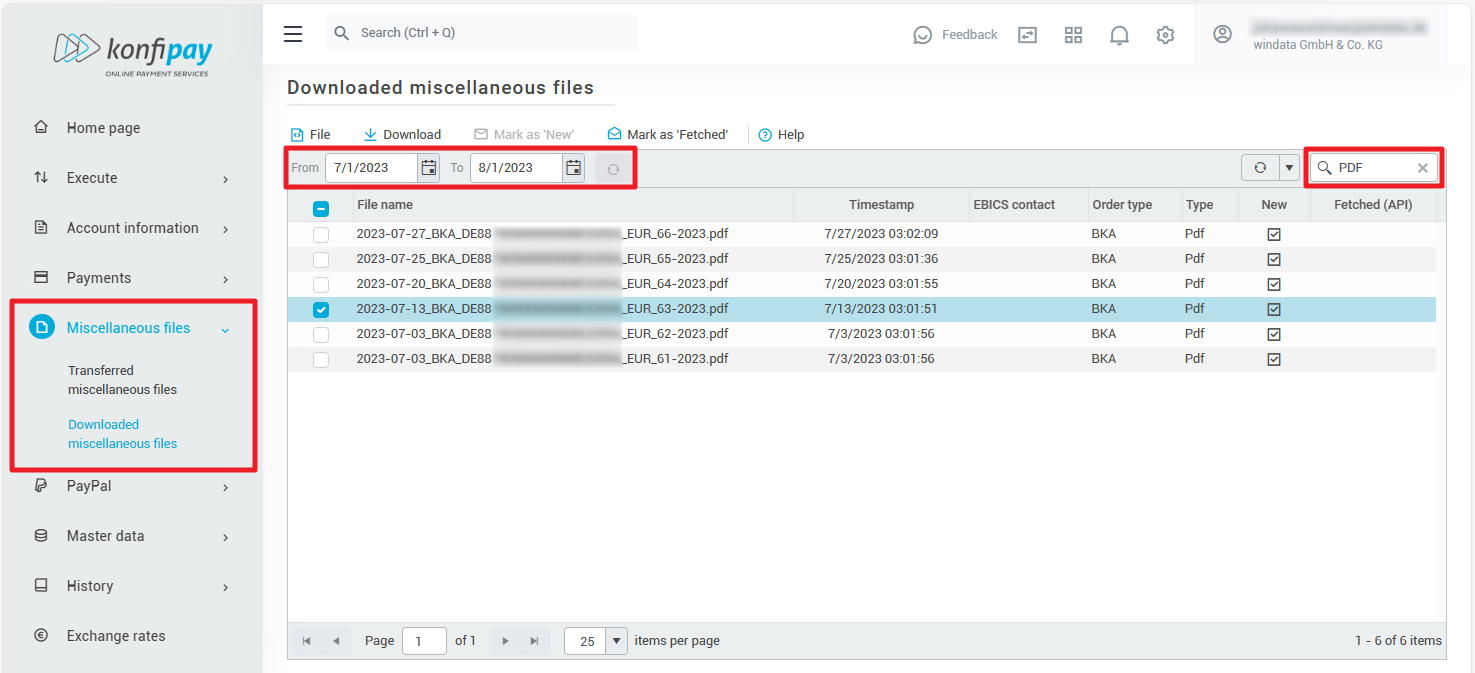
Task: Tick the checkbox for EUR_66-2023.pdf
Action: [x=321, y=234]
